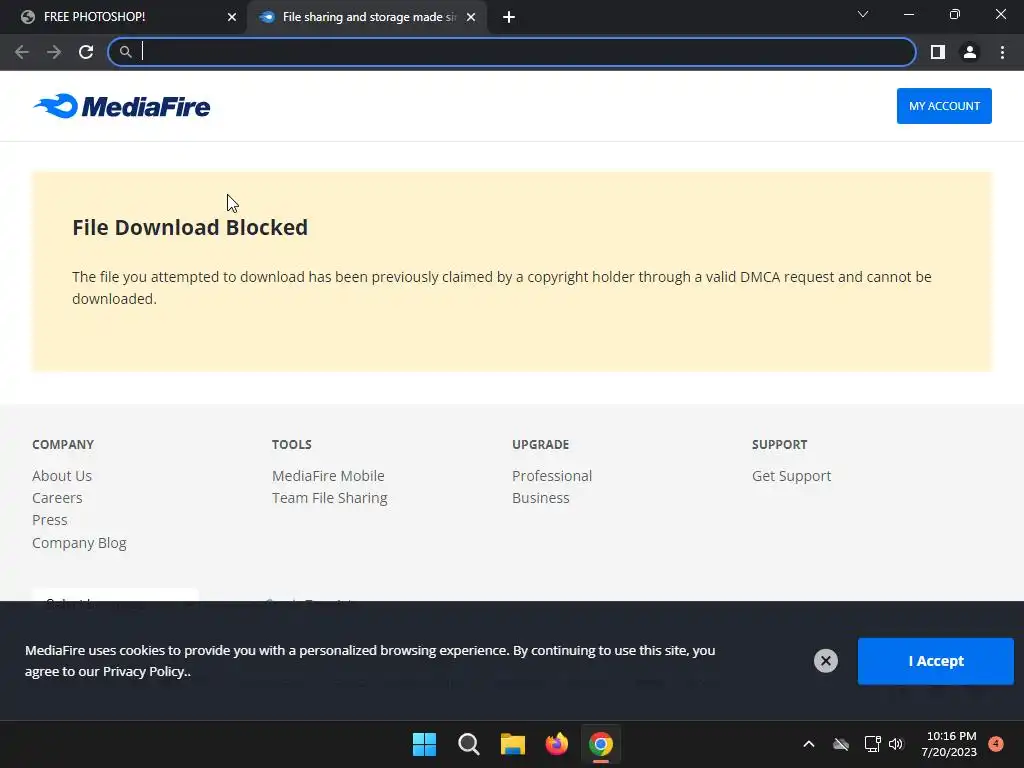
Task: Reload the page with refresh icon
Action: [86, 52]
